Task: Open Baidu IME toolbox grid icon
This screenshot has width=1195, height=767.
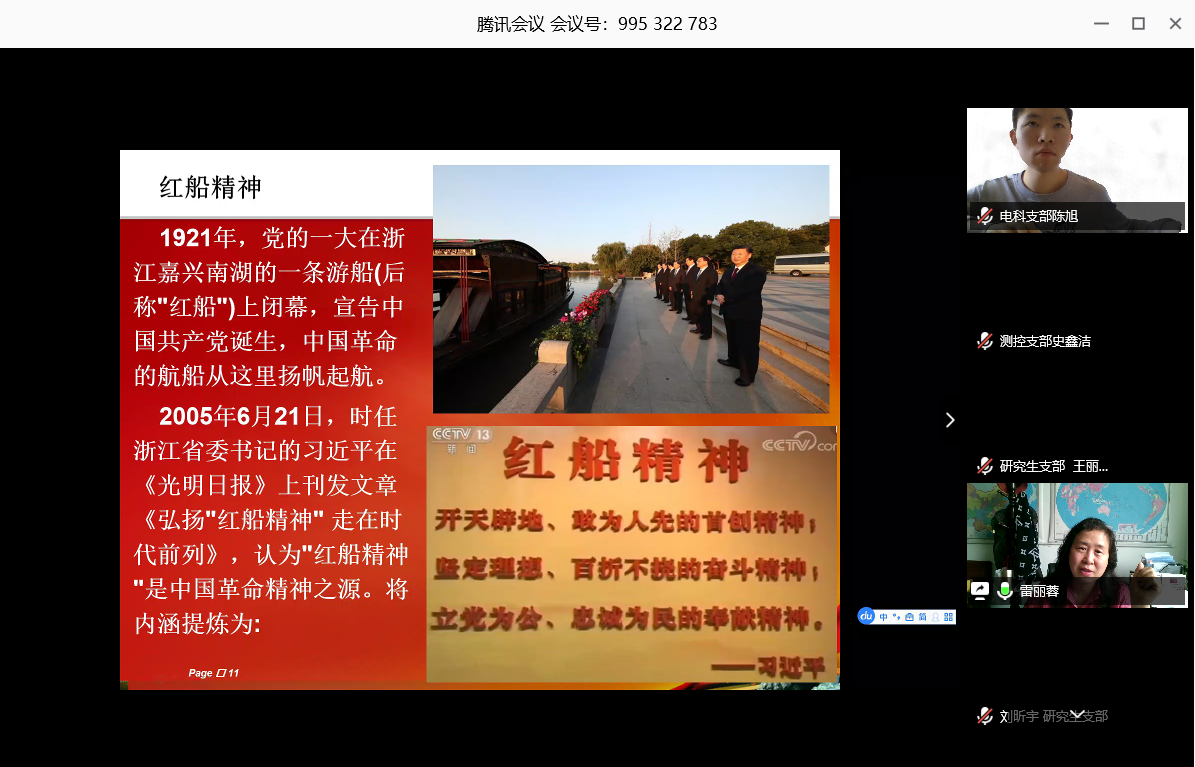Action: pos(948,617)
